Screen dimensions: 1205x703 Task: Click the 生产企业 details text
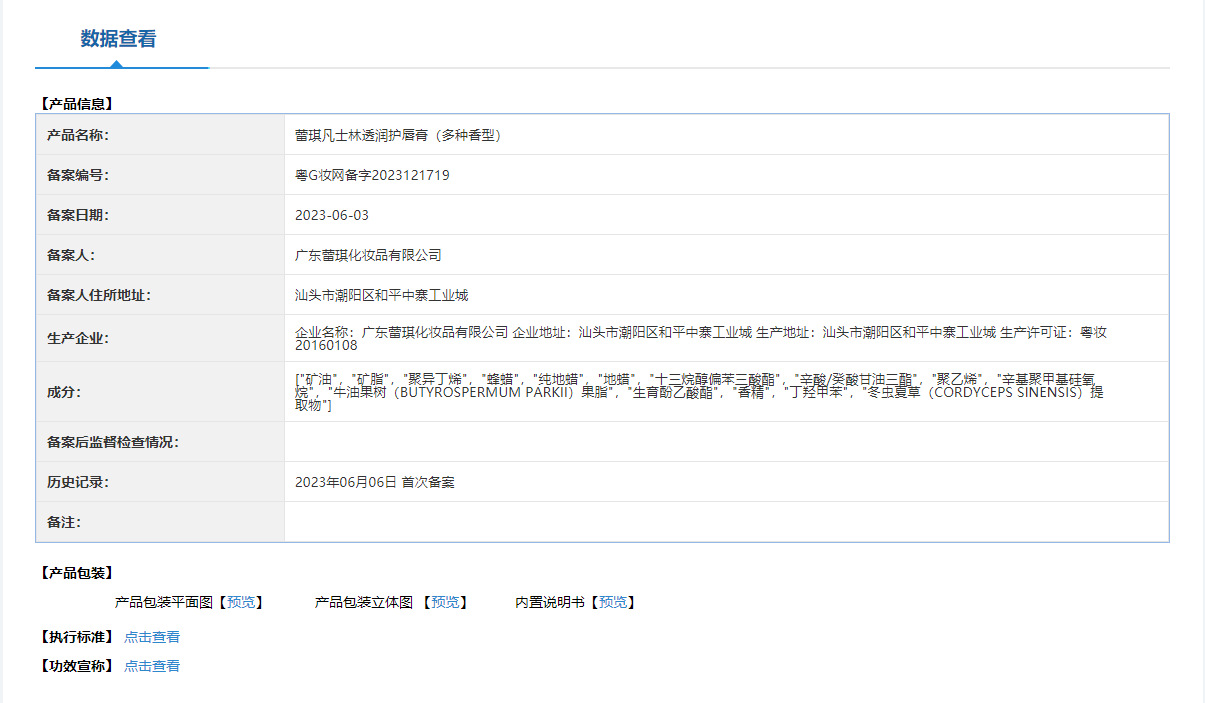click(x=701, y=338)
